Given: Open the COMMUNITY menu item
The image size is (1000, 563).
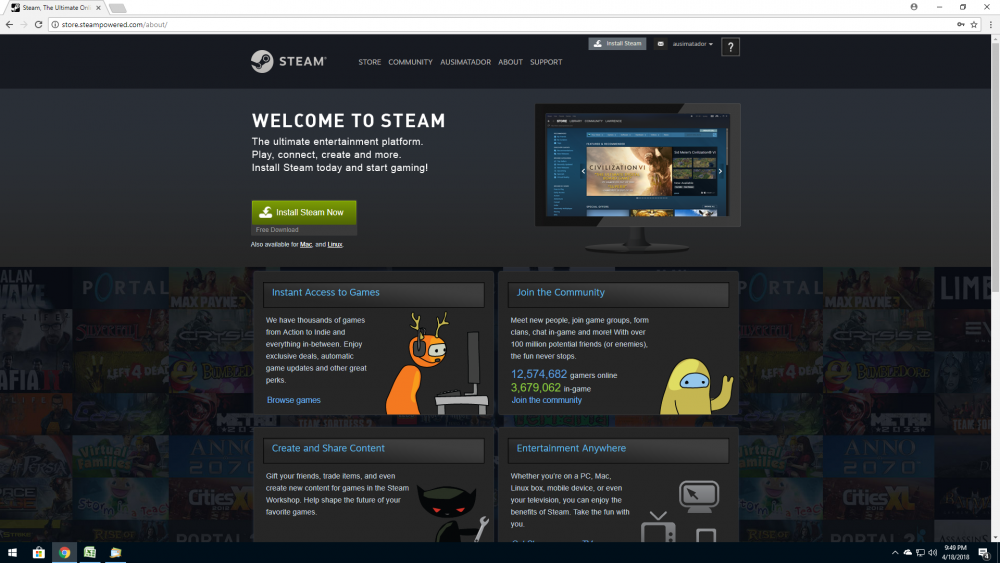Looking at the screenshot, I should (410, 62).
